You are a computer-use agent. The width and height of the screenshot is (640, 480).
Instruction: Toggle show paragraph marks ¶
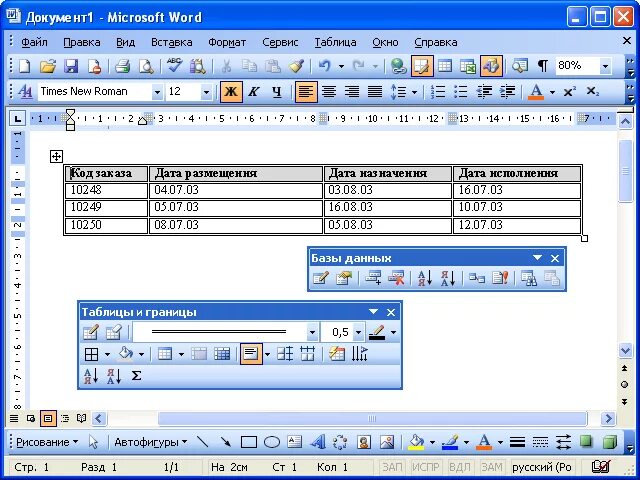(x=542, y=66)
